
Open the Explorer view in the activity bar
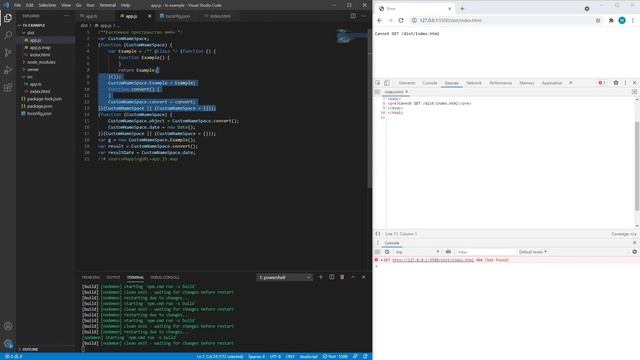tap(8, 18)
